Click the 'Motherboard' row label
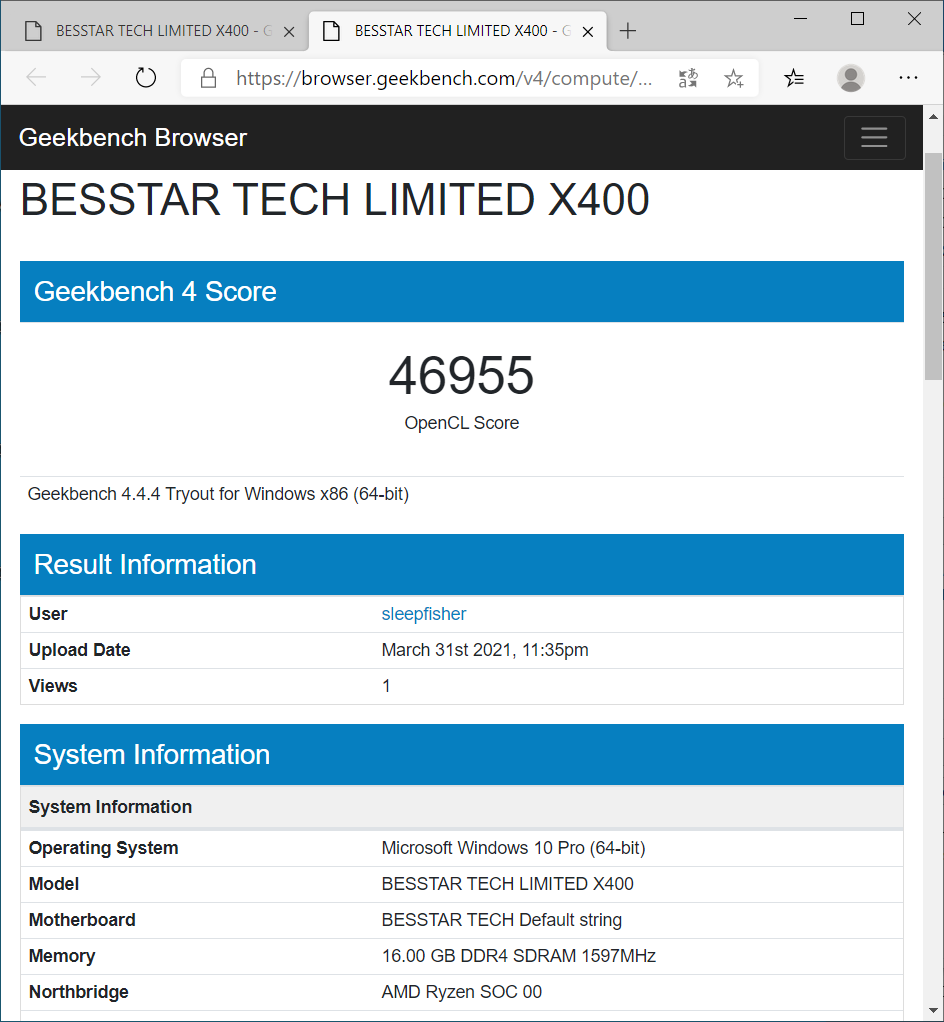The width and height of the screenshot is (944, 1022). 82,920
